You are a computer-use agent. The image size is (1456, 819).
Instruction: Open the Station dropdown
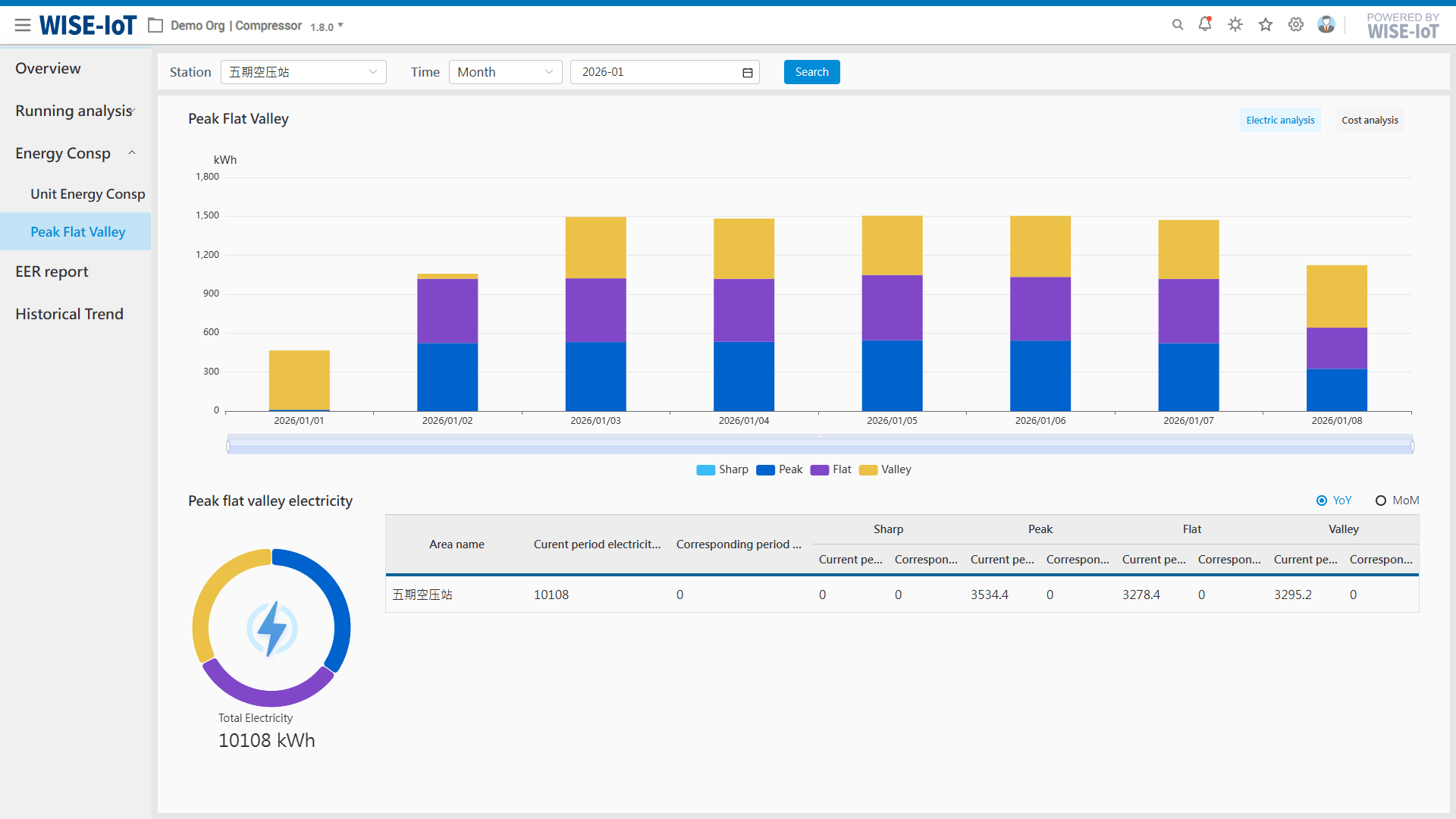click(303, 72)
